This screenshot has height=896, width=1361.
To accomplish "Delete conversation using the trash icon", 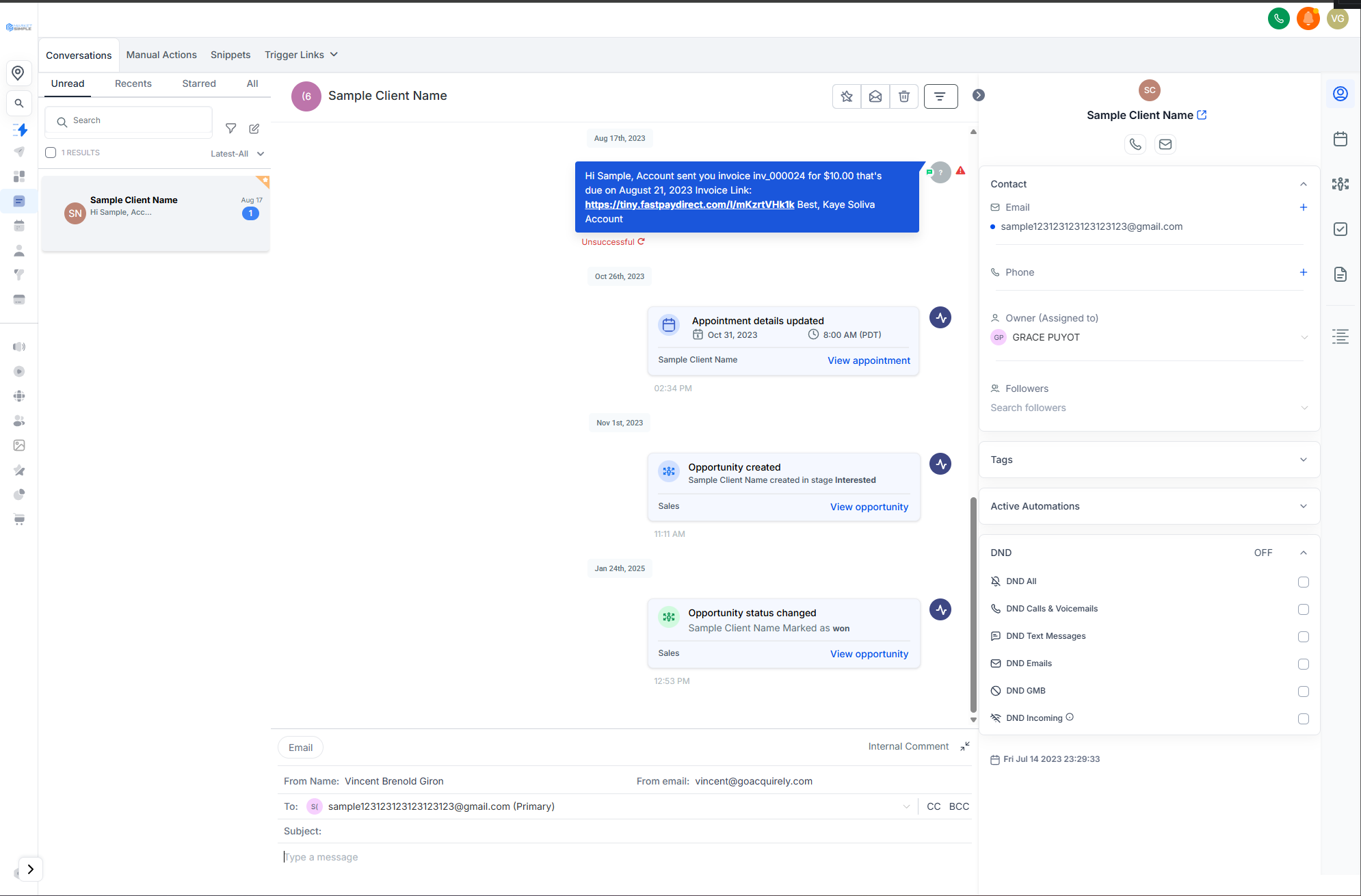I will click(x=904, y=96).
